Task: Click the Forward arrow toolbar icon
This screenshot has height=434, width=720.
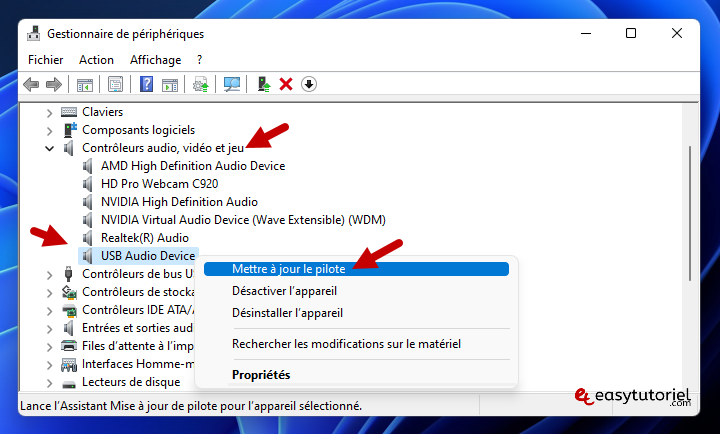Action: [54, 85]
